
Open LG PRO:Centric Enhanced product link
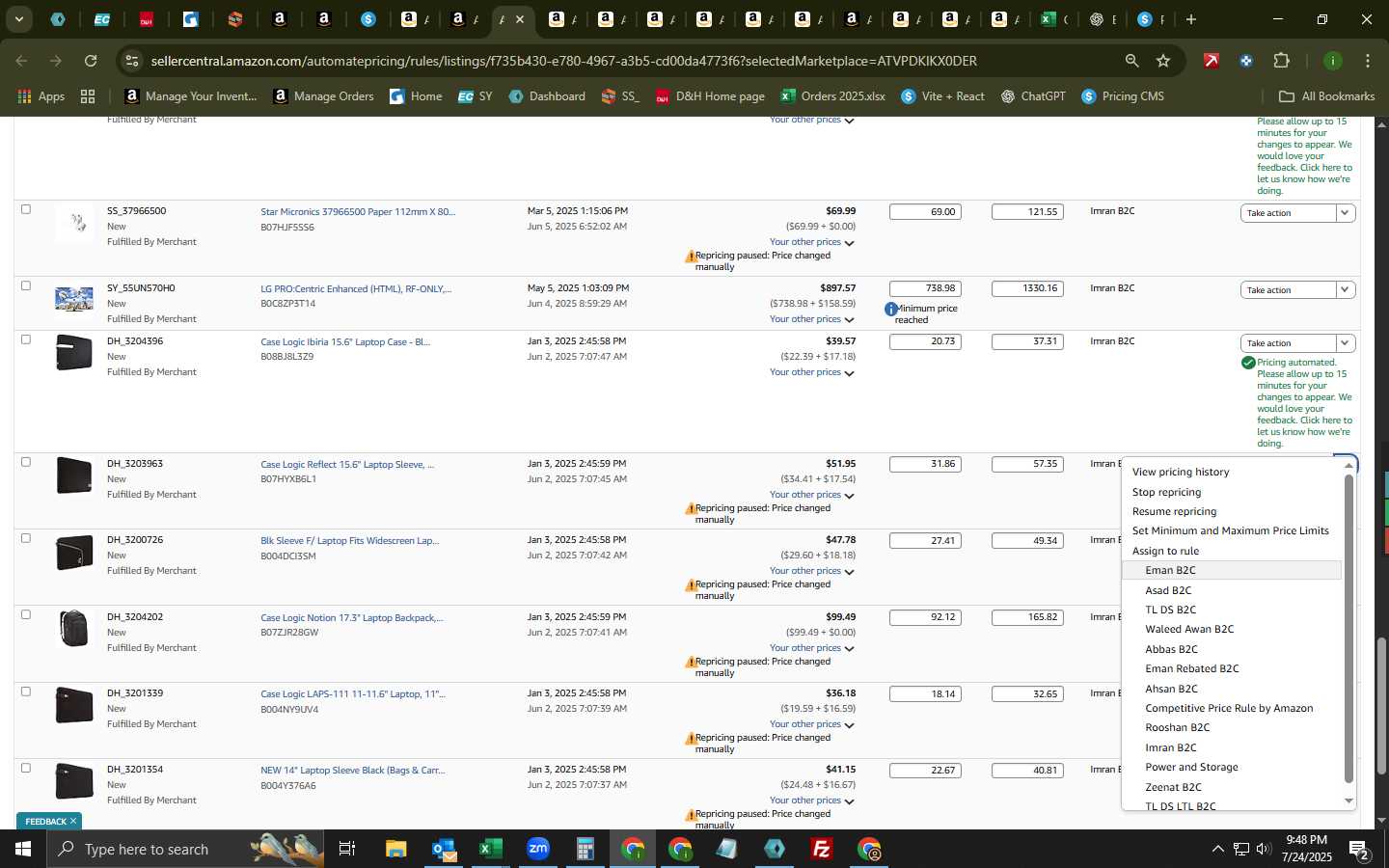356,289
